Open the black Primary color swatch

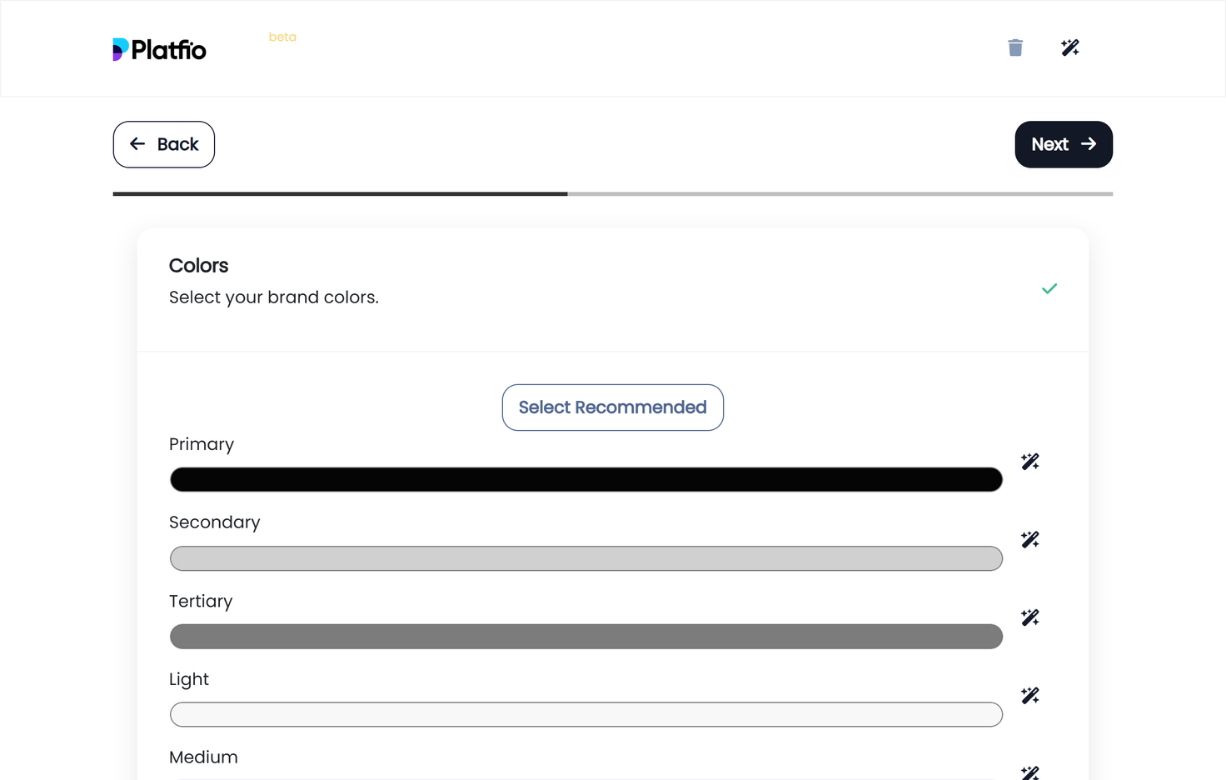tap(586, 480)
